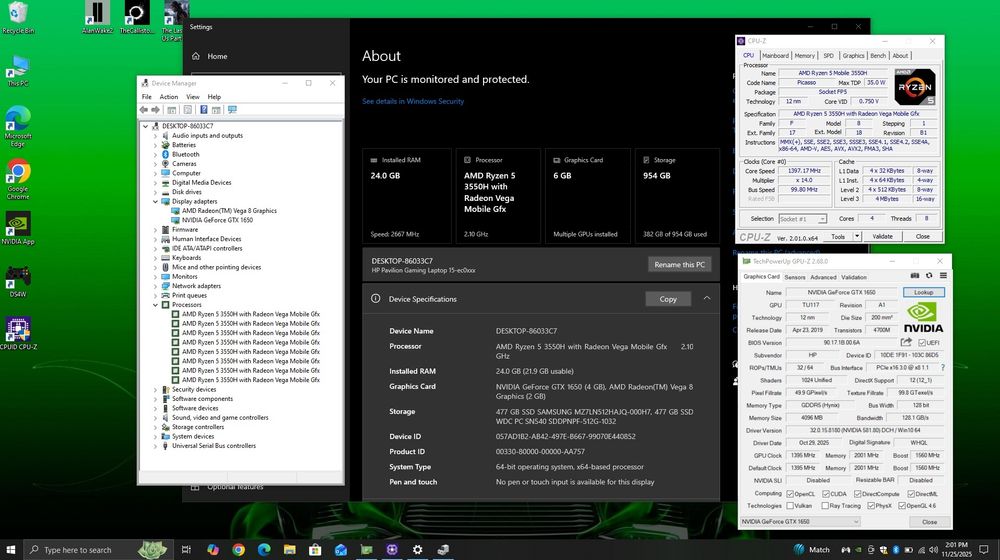Expand the Universal Serial Bus controllers node

tap(155, 446)
